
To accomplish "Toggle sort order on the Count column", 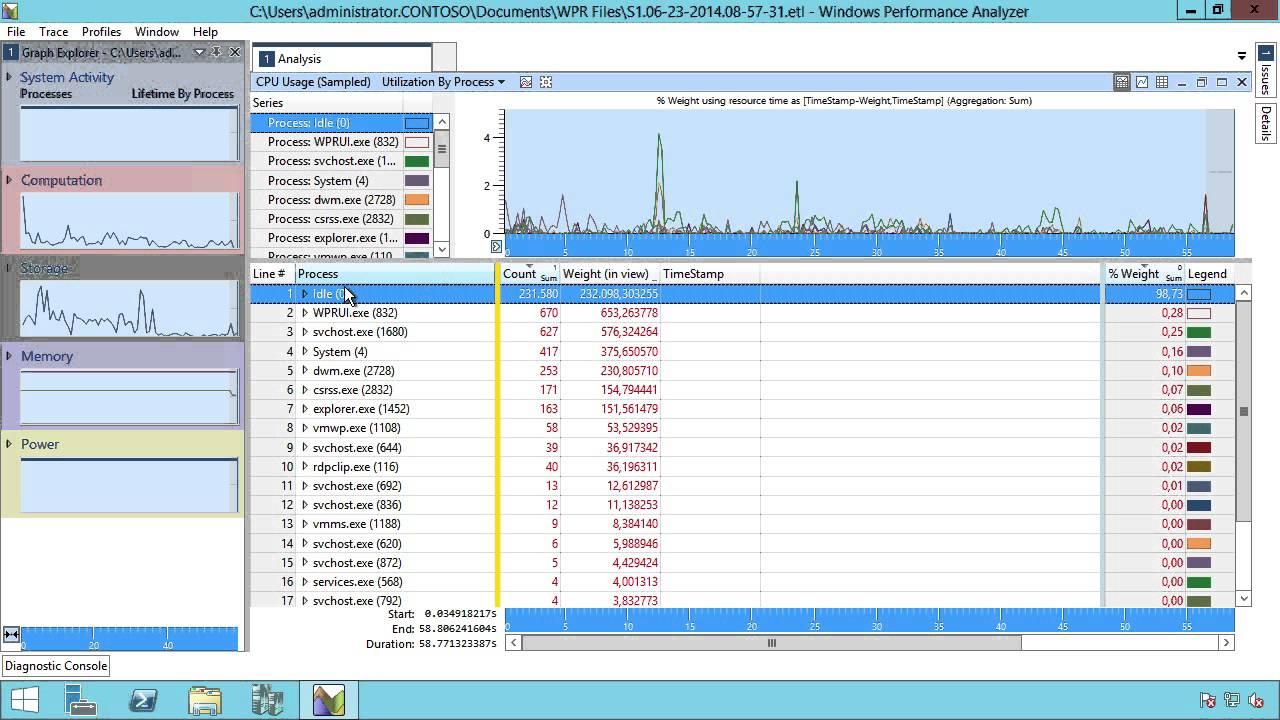I will [520, 273].
